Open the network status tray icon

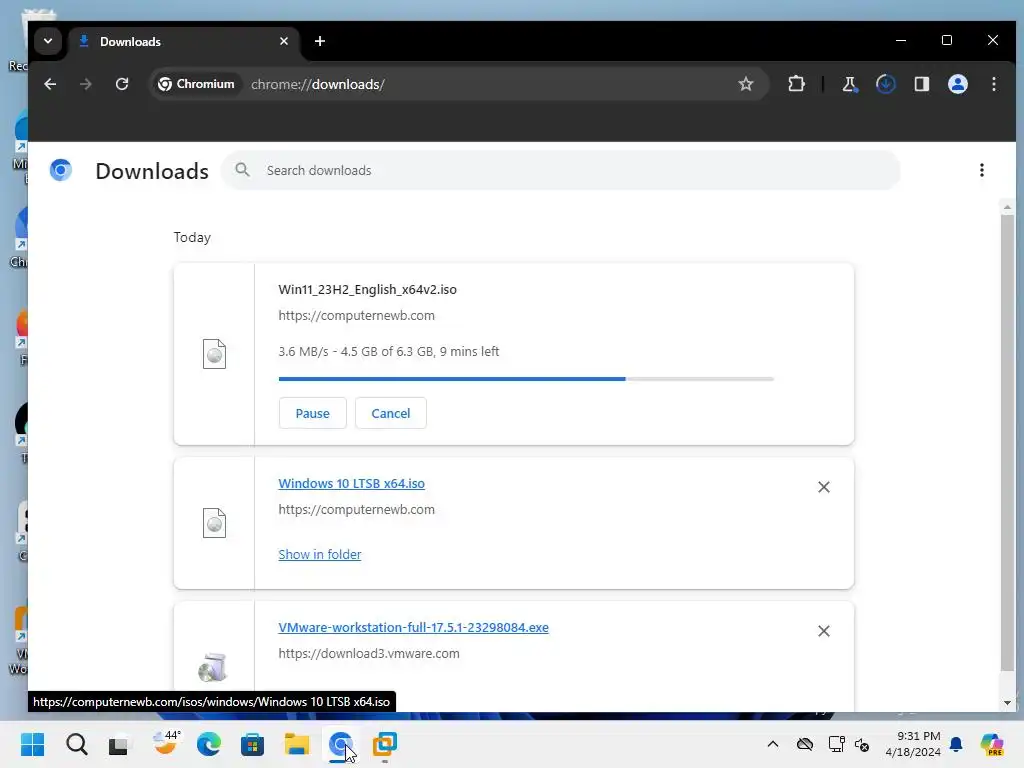coord(837,744)
